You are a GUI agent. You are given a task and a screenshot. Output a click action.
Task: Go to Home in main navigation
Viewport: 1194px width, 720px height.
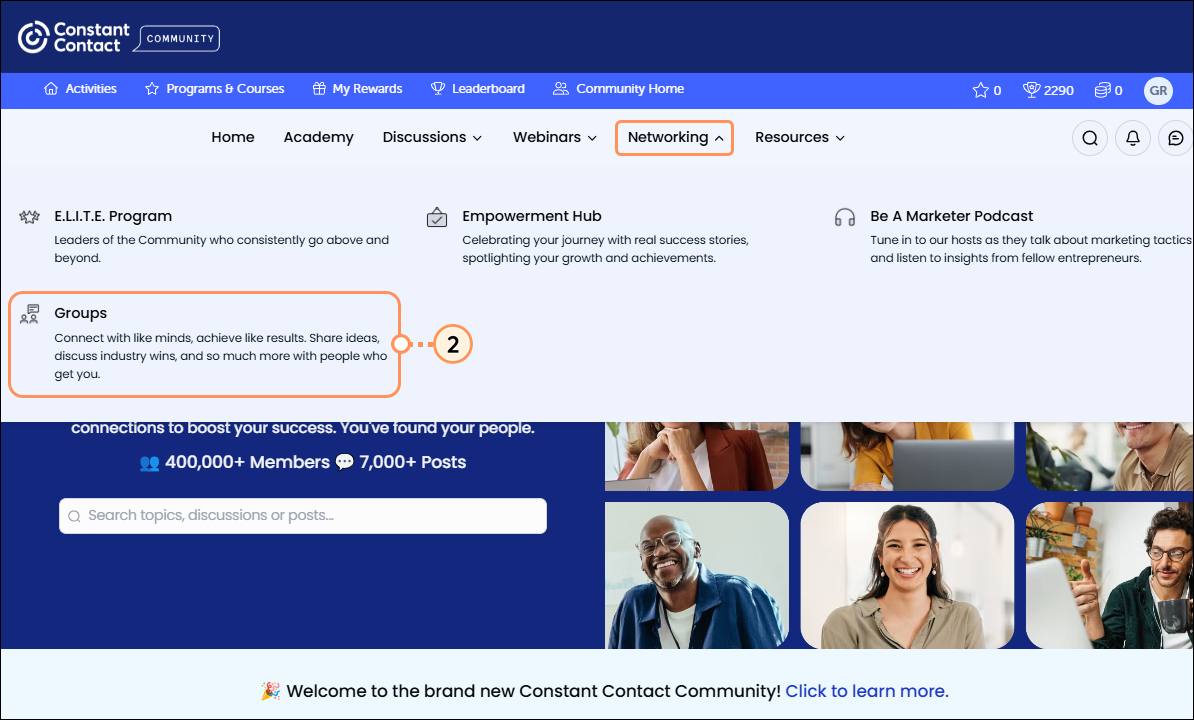[233, 138]
